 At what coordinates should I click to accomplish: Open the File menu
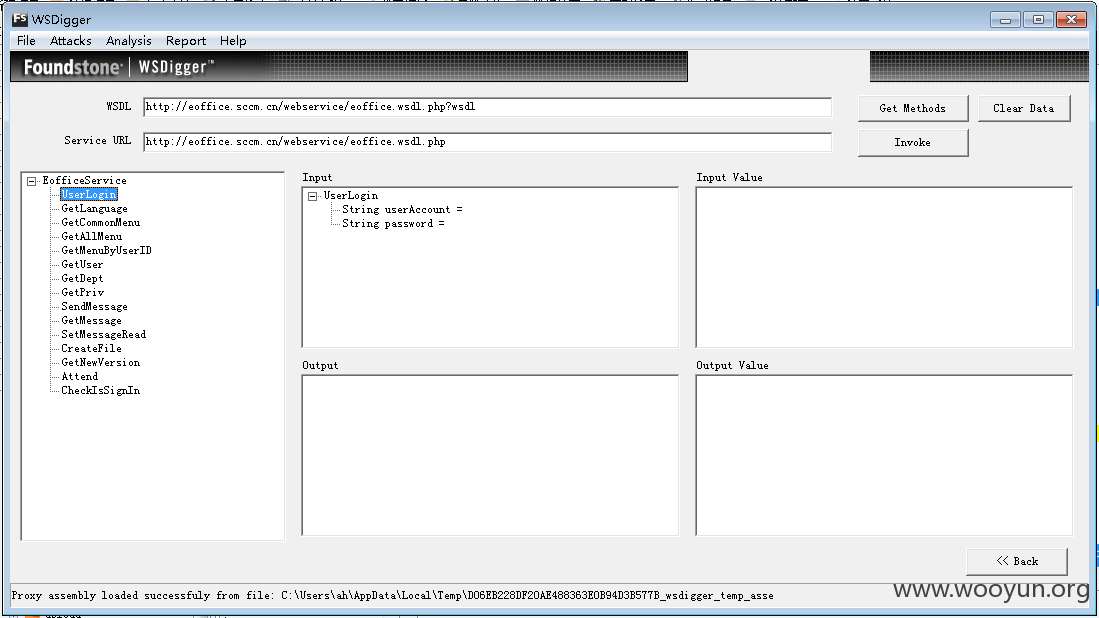coord(26,41)
